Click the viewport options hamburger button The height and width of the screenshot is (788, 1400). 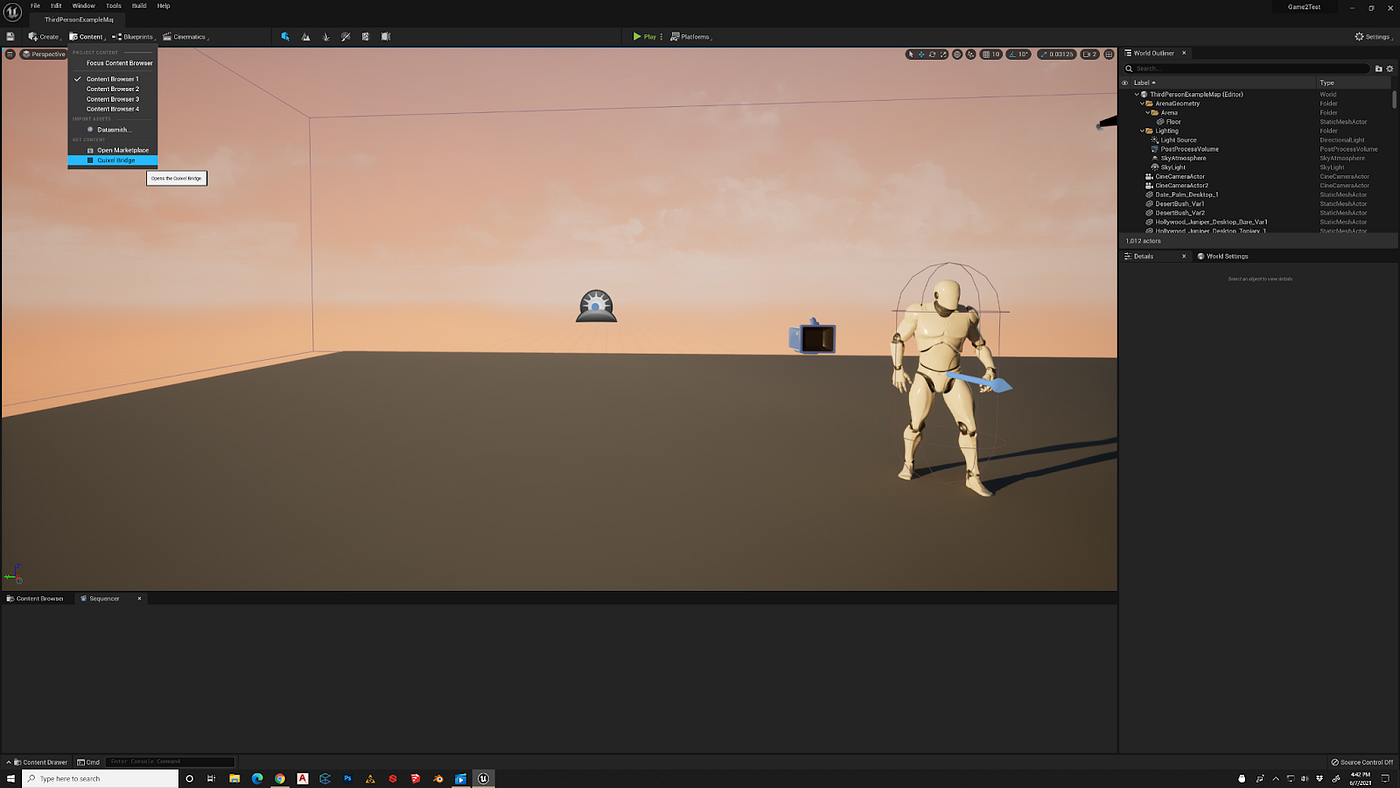[10, 54]
